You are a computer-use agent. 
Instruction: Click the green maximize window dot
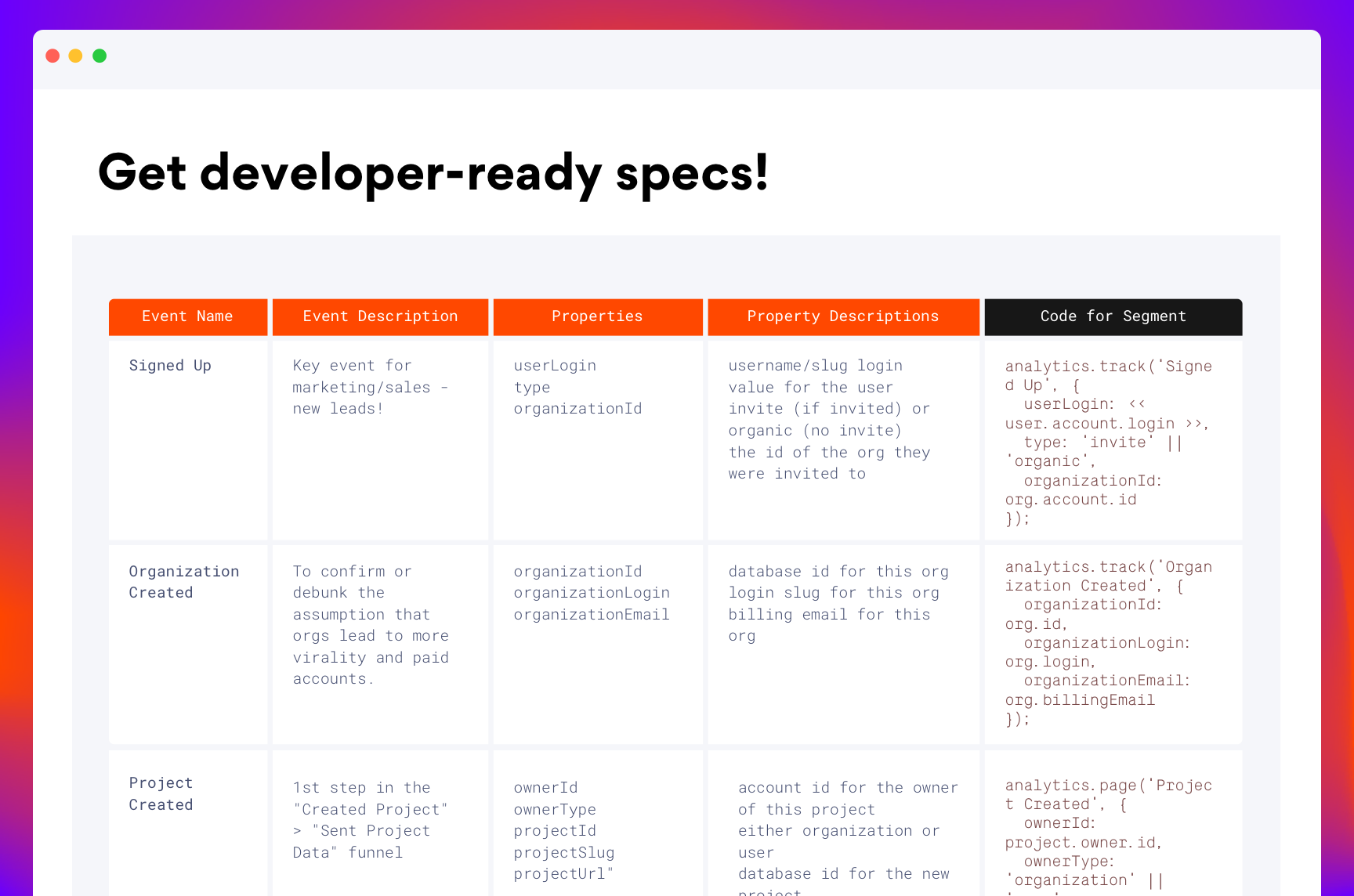coord(100,56)
